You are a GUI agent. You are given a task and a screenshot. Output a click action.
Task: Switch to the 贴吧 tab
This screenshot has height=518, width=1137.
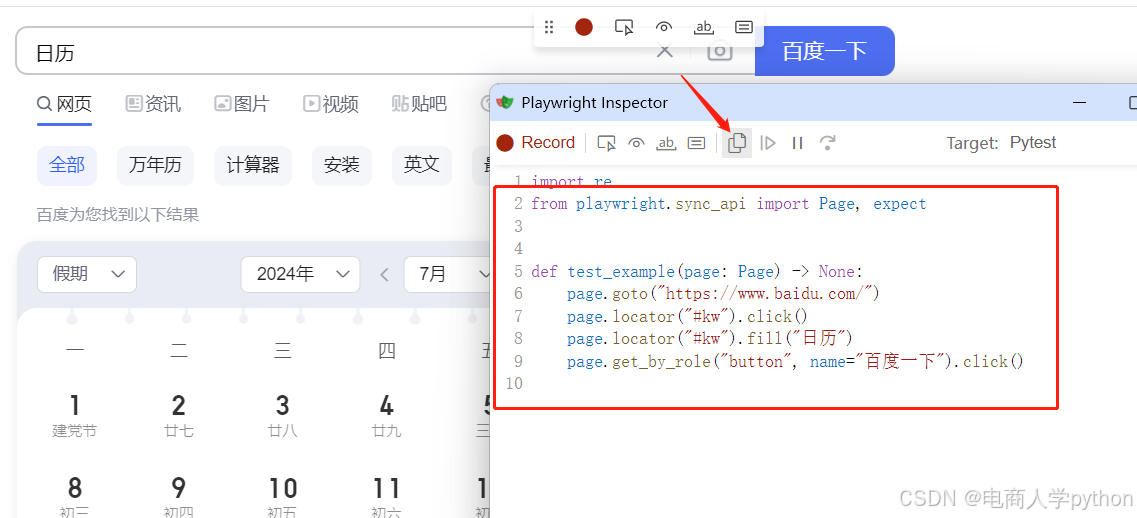[x=419, y=104]
